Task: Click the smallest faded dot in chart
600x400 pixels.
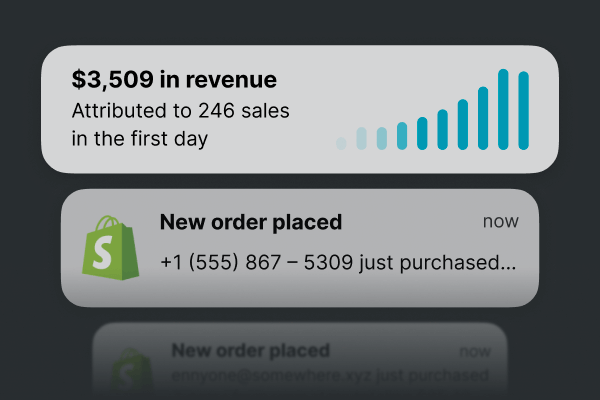Action: coord(341,144)
